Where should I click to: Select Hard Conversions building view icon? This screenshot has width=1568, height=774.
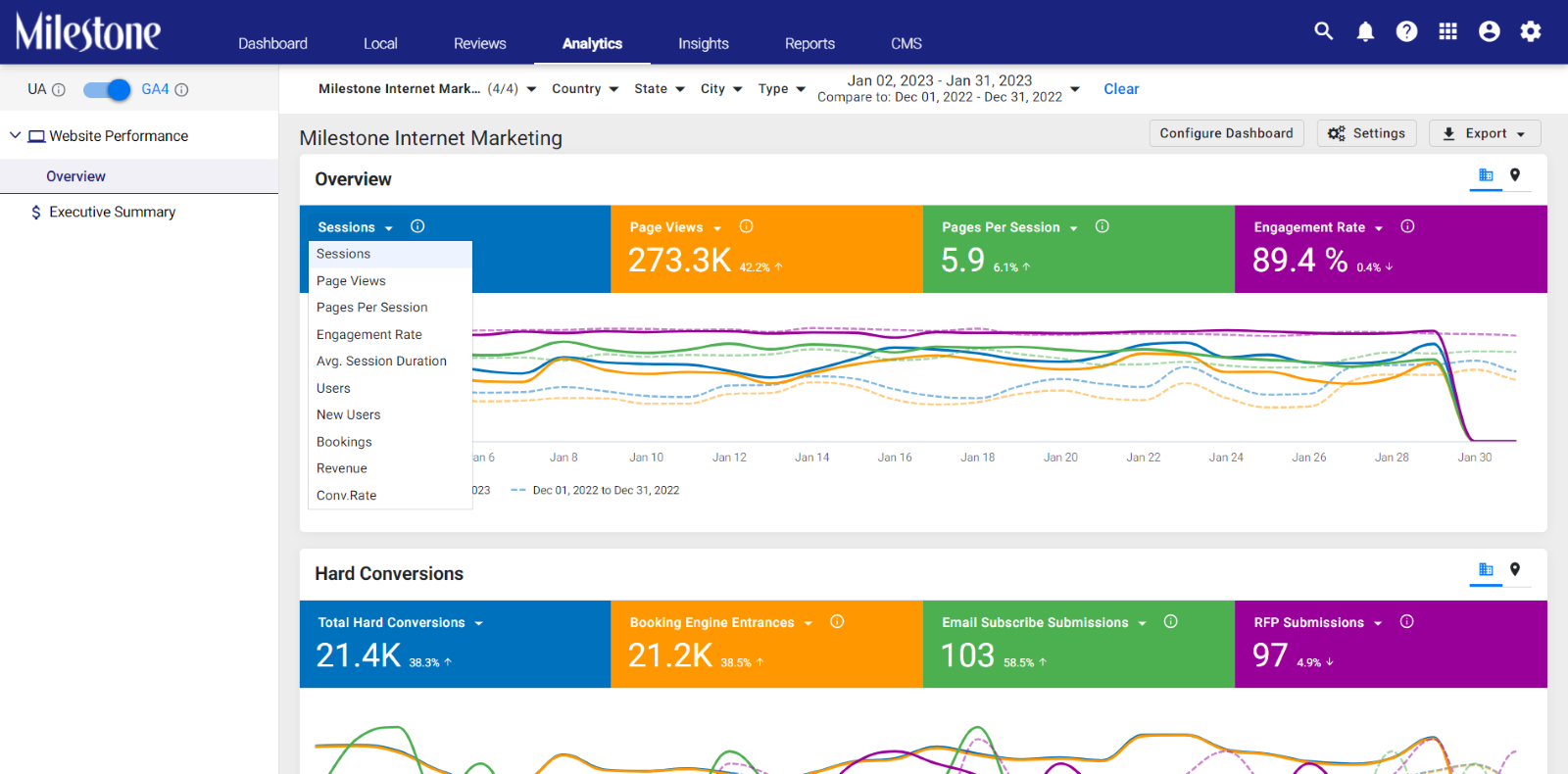(1486, 570)
